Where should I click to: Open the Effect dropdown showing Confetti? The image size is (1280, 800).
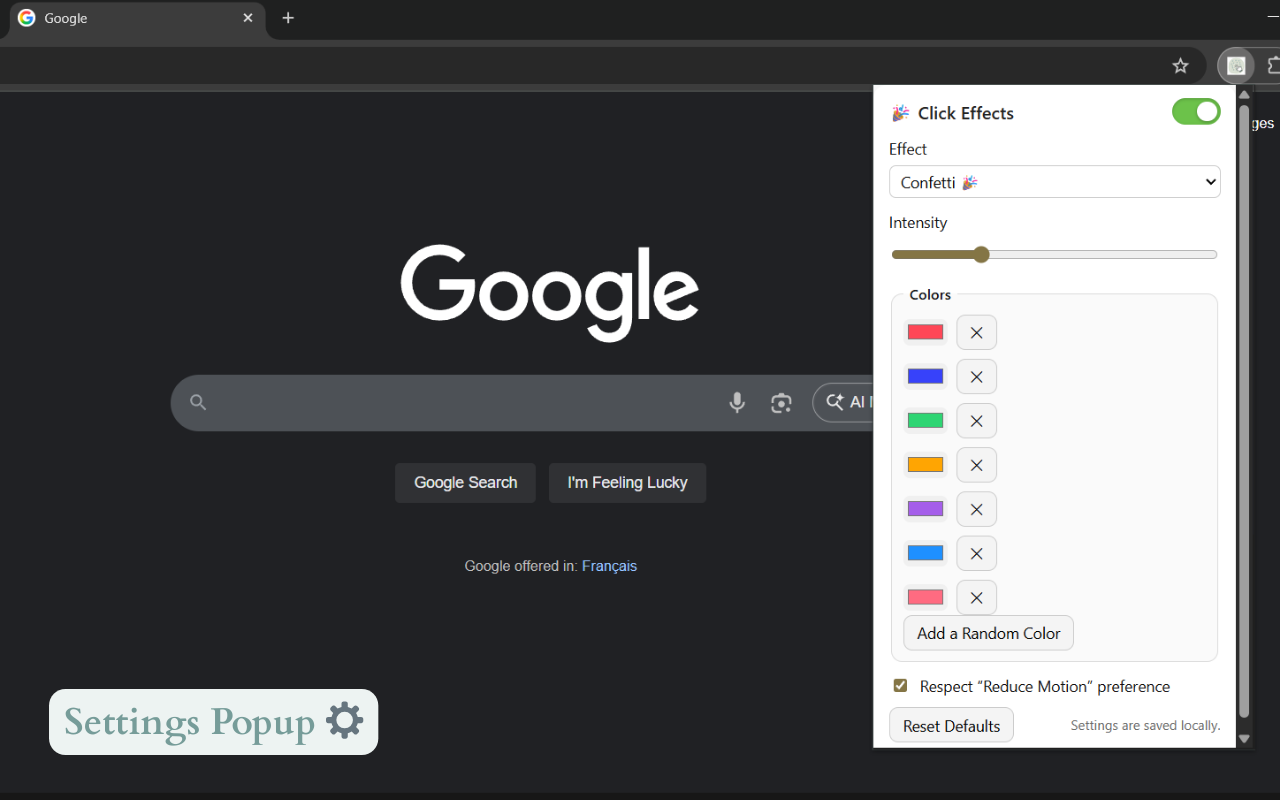coord(1055,182)
